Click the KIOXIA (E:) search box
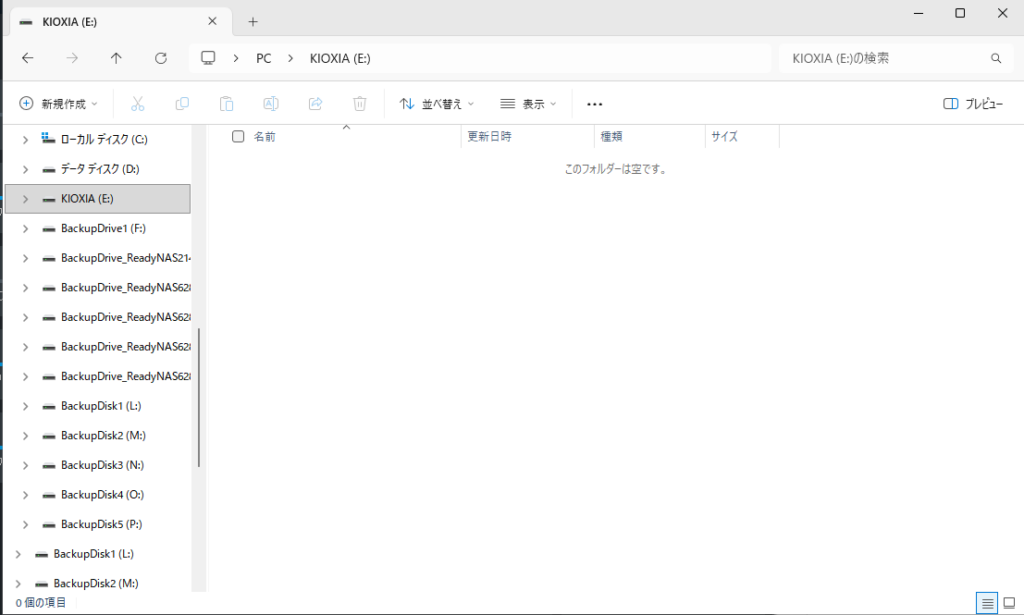Screen dimensions: 1024x615 point(885,59)
